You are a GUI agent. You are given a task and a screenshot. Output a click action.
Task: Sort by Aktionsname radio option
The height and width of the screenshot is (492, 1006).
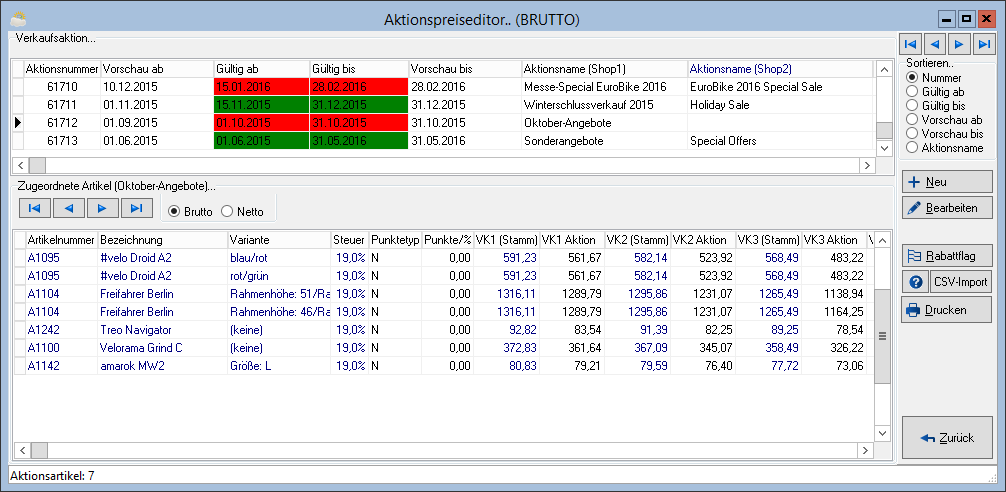(944, 148)
